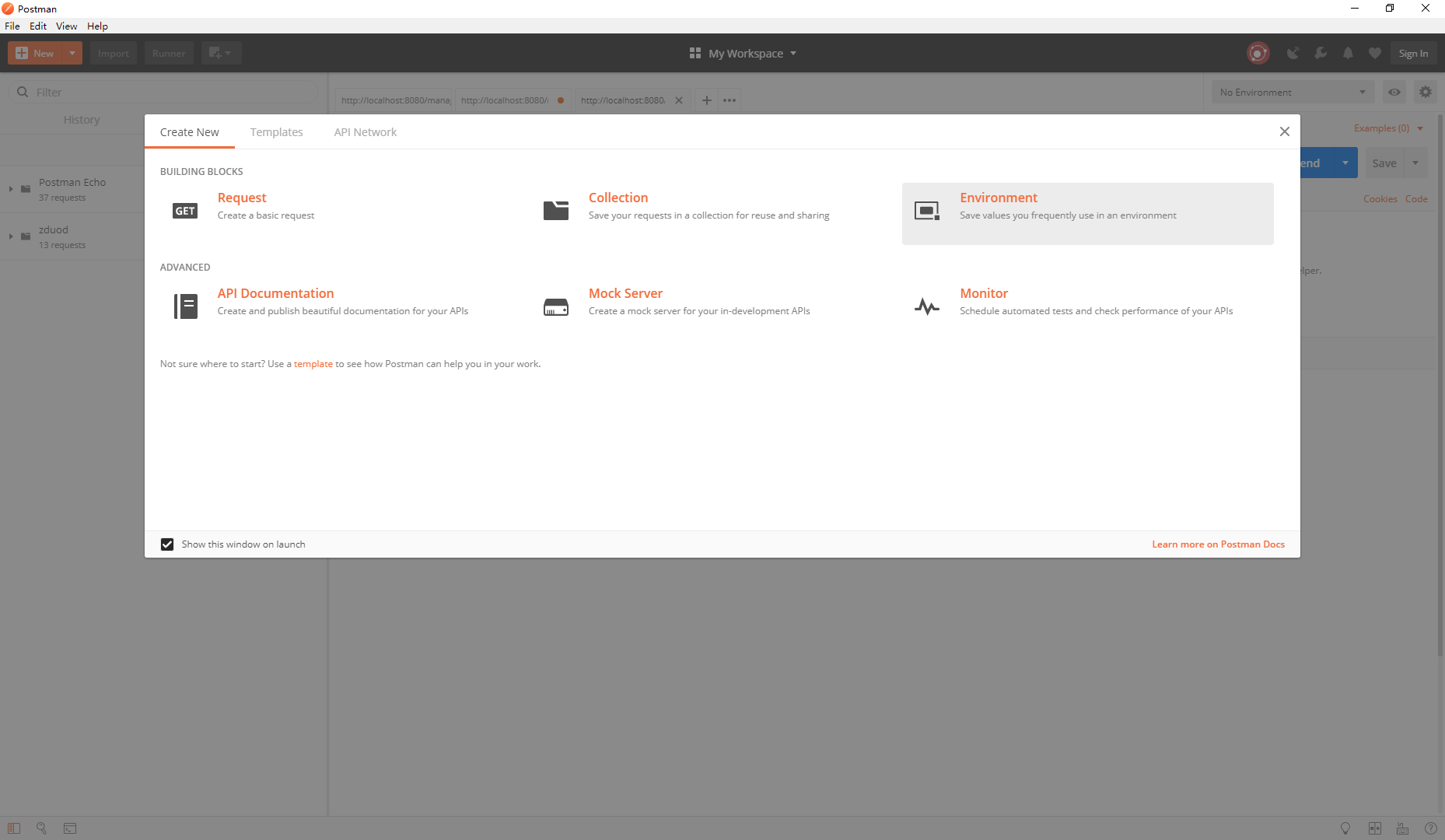
Task: Click the sync status icon in the header
Action: [1258, 53]
